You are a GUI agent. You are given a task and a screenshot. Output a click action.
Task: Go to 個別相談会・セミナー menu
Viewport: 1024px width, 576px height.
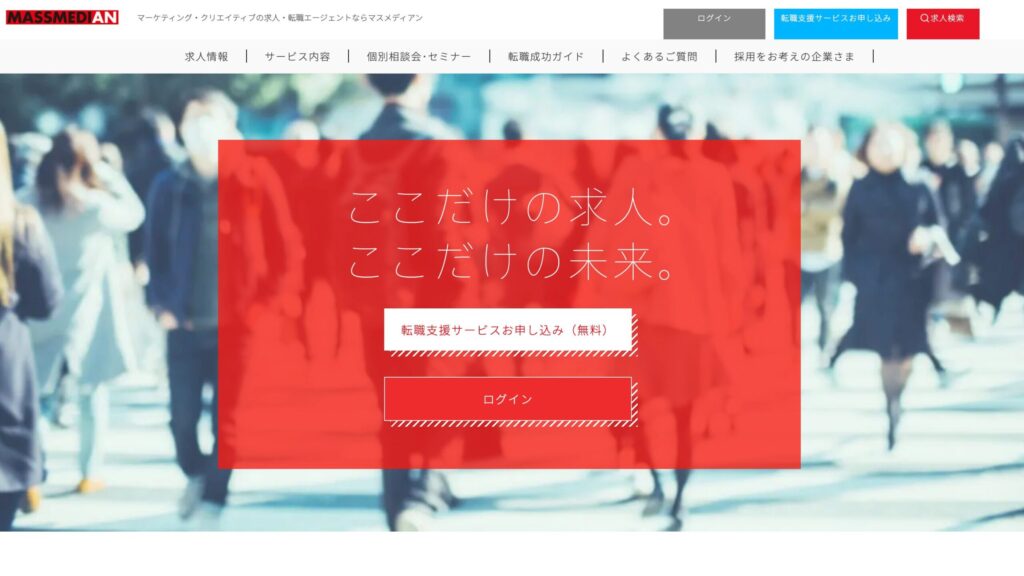pos(418,57)
